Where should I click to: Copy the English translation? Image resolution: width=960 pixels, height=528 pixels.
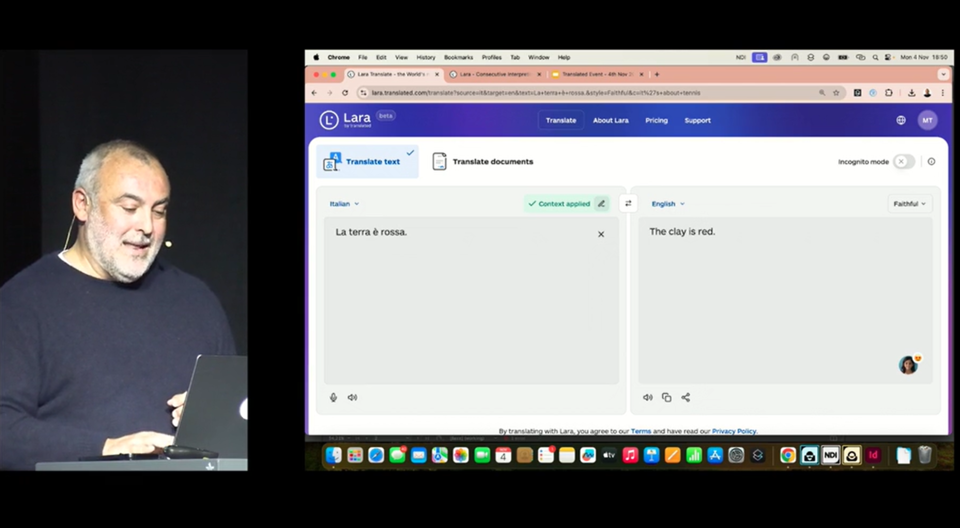point(667,397)
